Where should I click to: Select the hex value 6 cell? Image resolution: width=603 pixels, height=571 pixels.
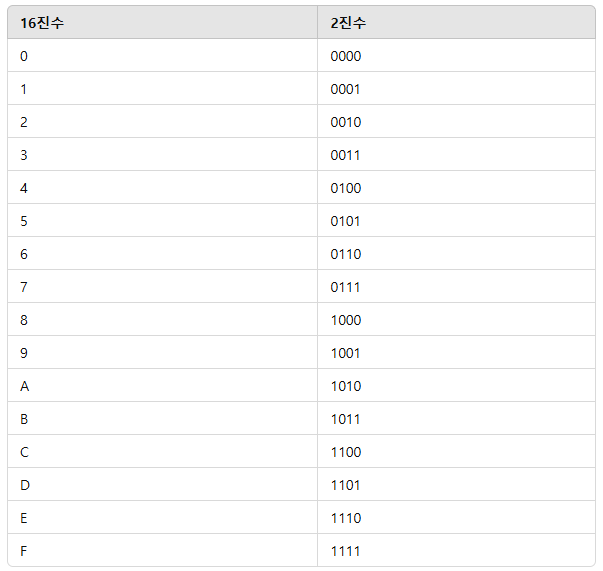[24, 254]
